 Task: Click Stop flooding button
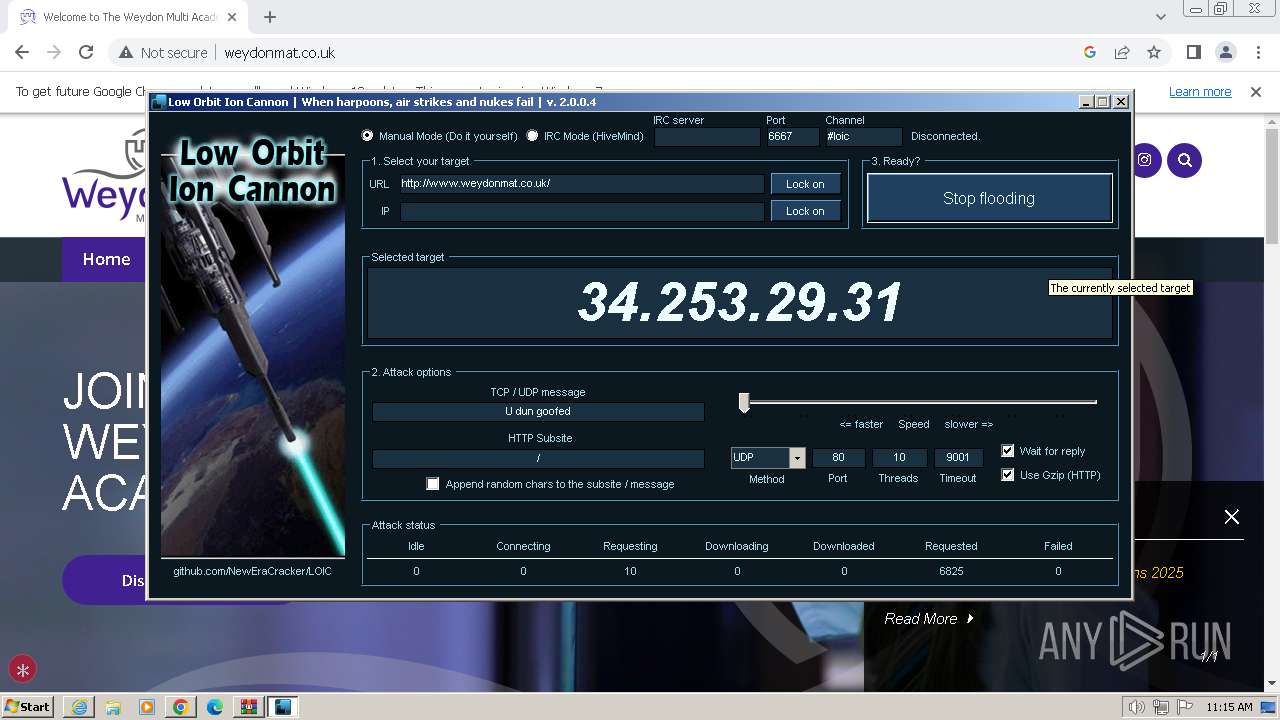[989, 198]
